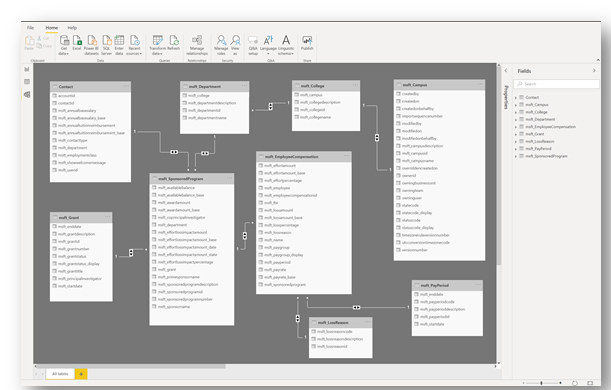Click the Manage roles icon
The width and height of the screenshot is (611, 390).
[221, 40]
